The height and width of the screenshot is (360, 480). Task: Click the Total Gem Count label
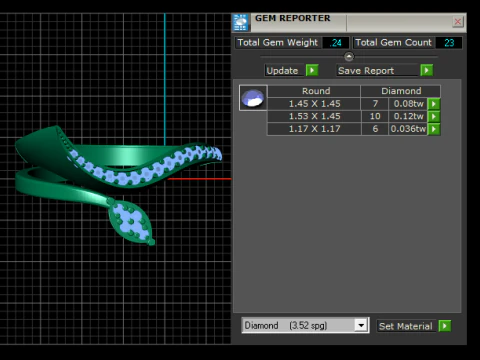[393, 43]
